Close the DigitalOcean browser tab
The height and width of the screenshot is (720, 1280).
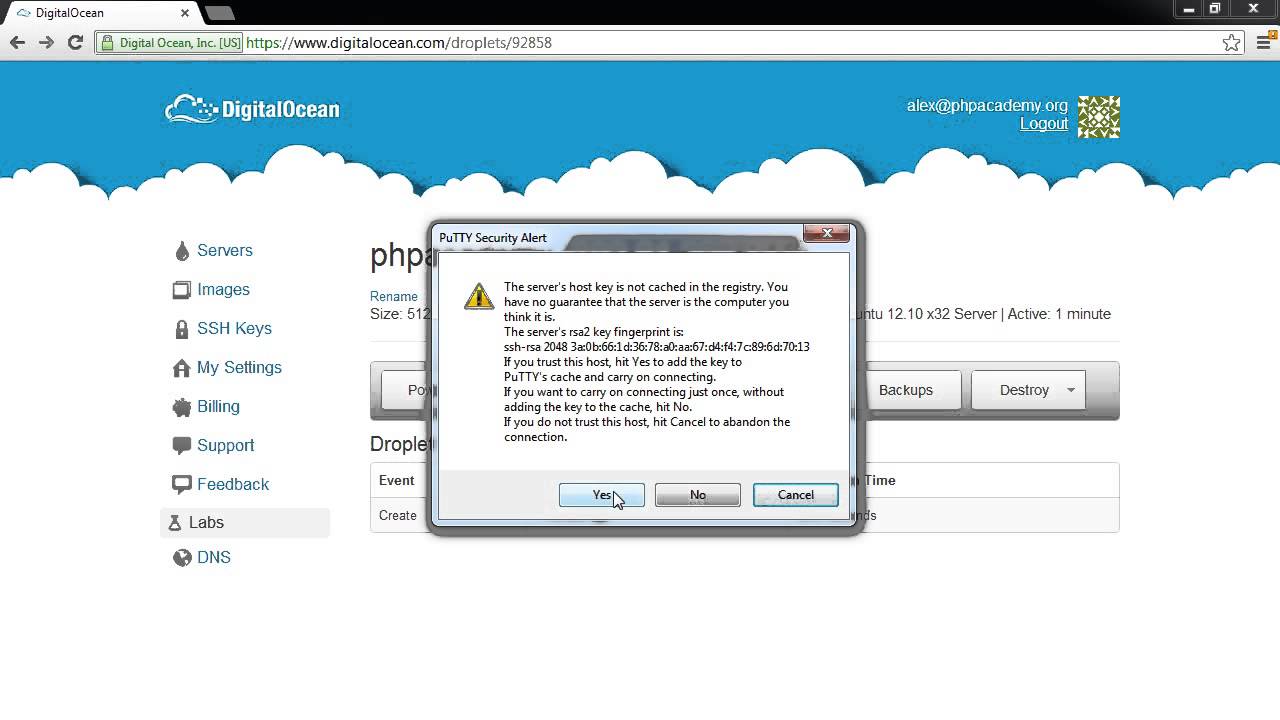point(186,13)
